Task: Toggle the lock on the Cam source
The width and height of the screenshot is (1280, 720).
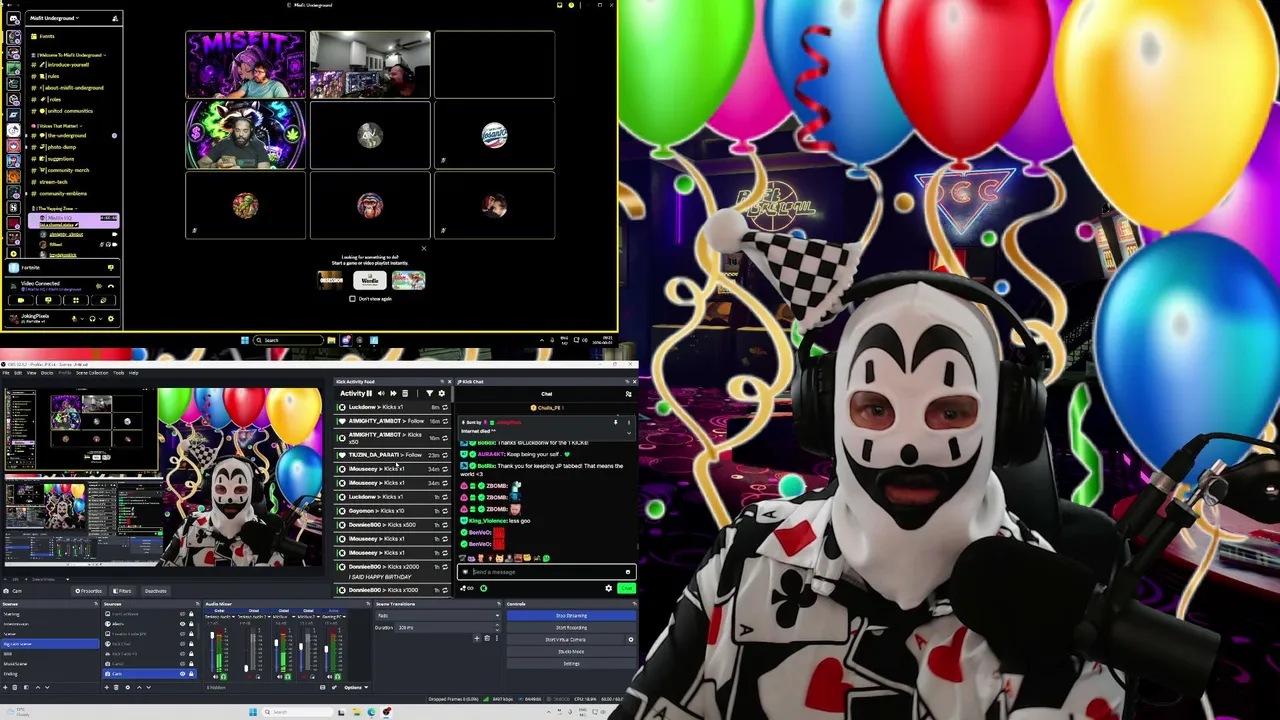Action: tap(191, 674)
